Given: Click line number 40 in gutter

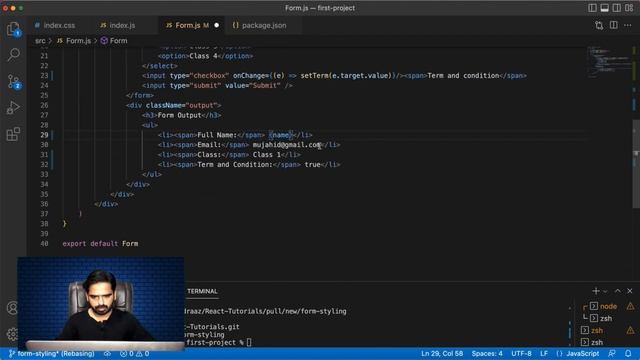Looking at the screenshot, I should tap(44, 244).
